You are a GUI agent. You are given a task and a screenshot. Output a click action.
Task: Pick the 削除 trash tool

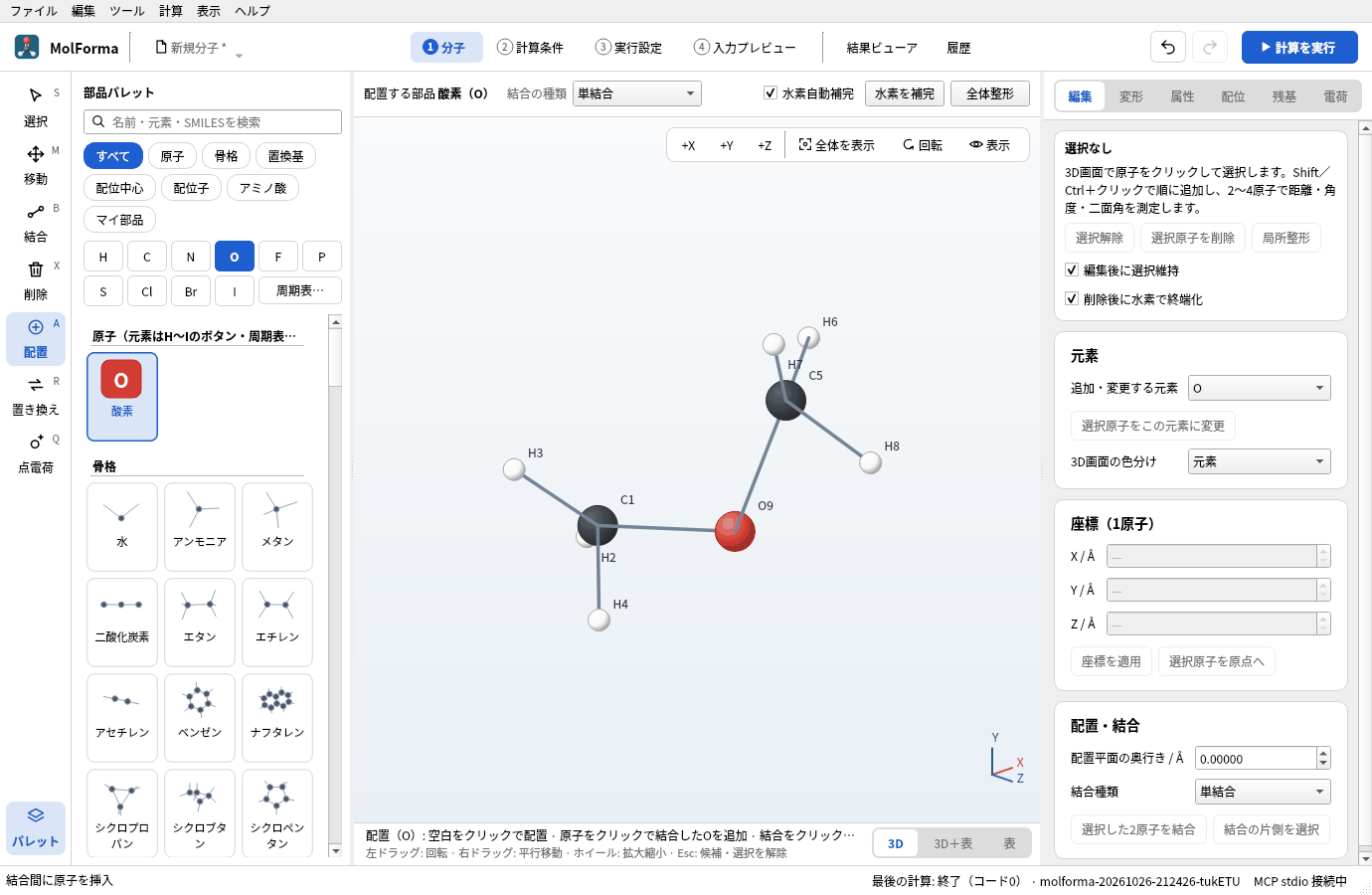(36, 280)
